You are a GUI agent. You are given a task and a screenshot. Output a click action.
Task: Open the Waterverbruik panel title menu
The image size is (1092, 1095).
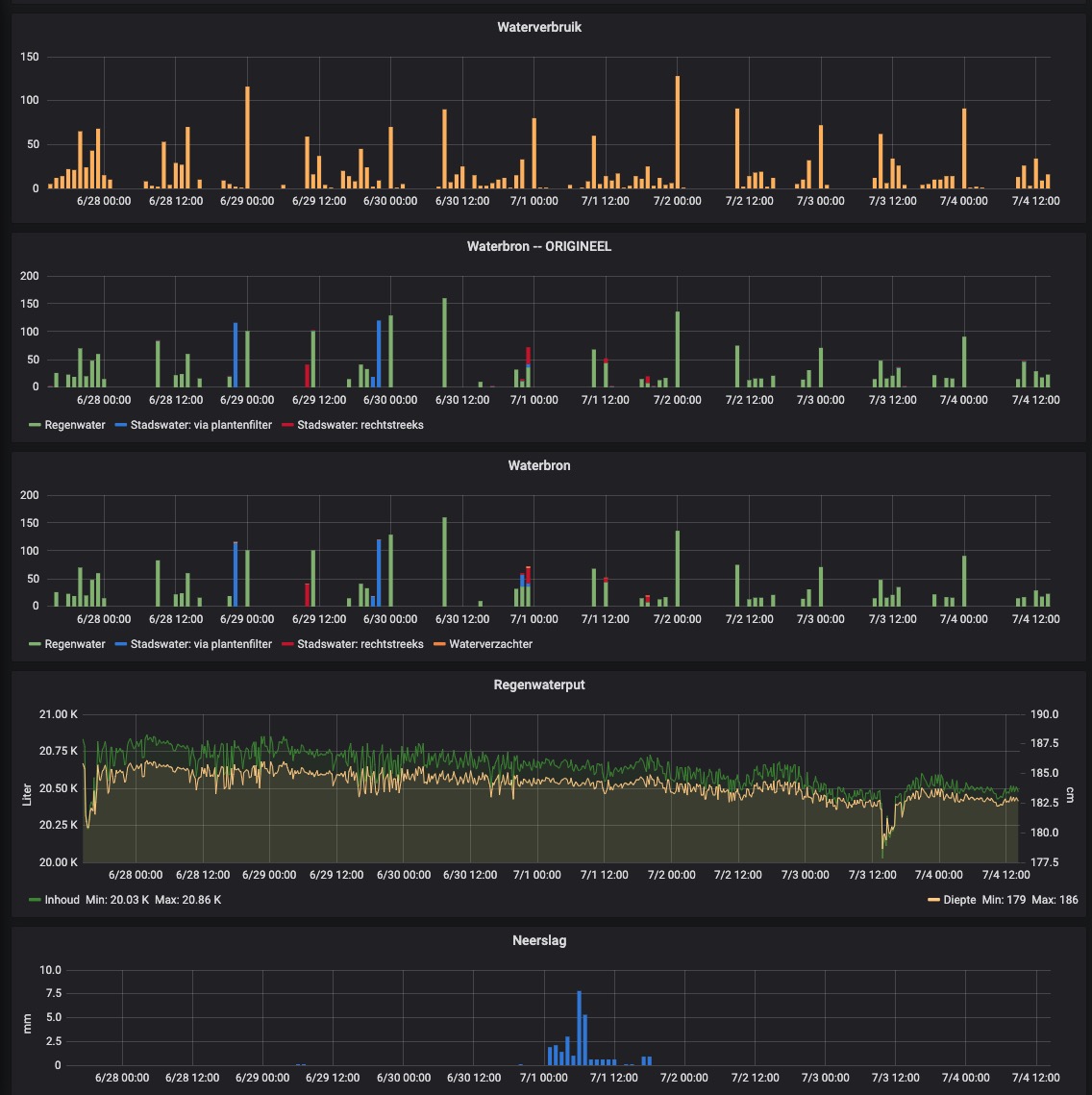(x=538, y=27)
